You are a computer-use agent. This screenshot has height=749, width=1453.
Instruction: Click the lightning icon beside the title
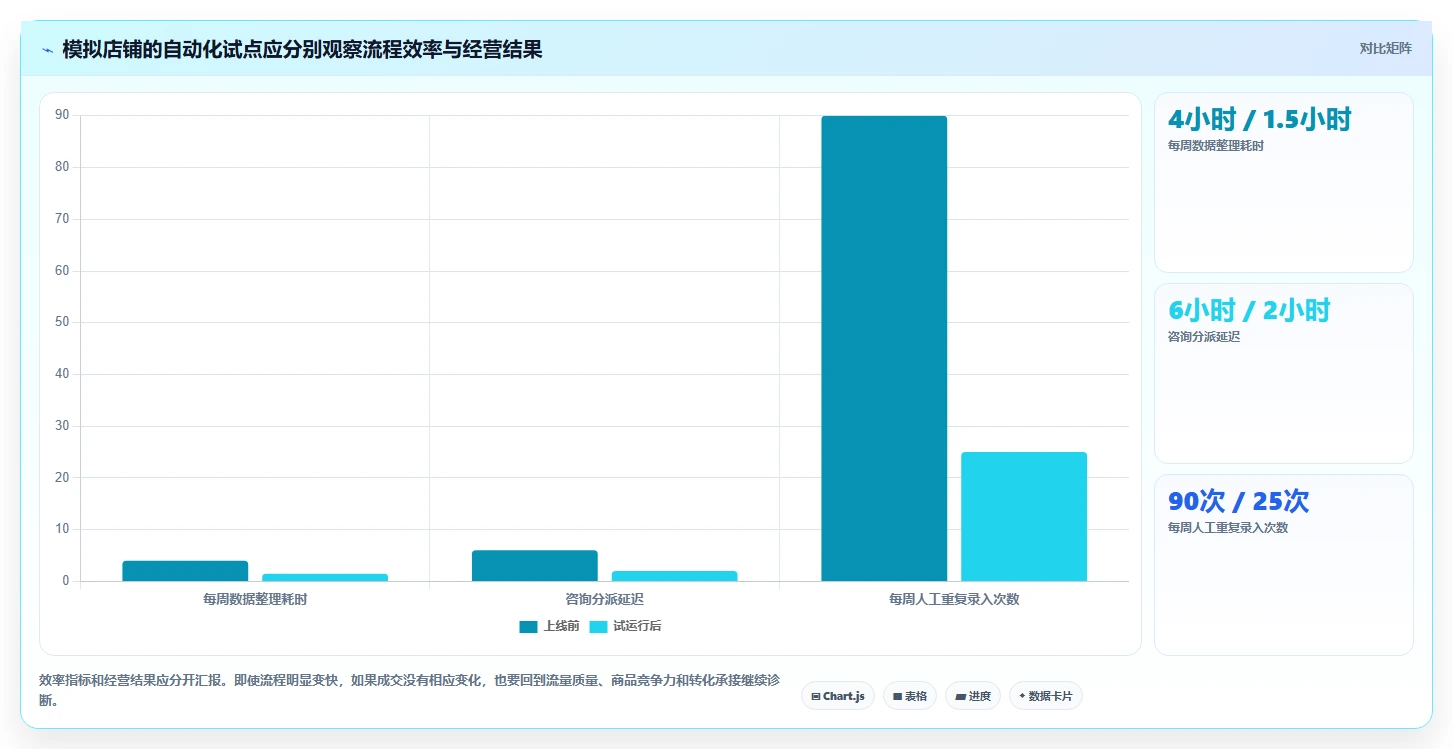point(47,50)
